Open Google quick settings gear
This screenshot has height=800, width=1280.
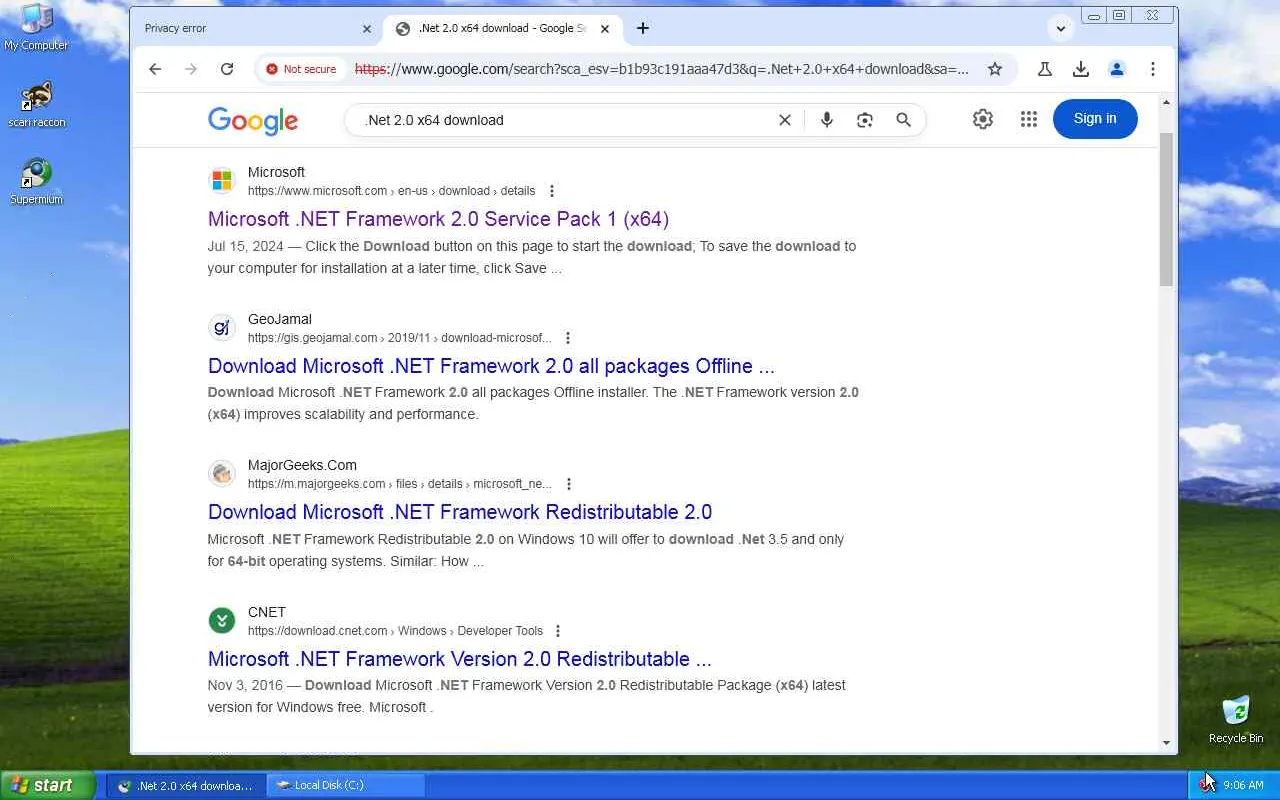pos(983,119)
